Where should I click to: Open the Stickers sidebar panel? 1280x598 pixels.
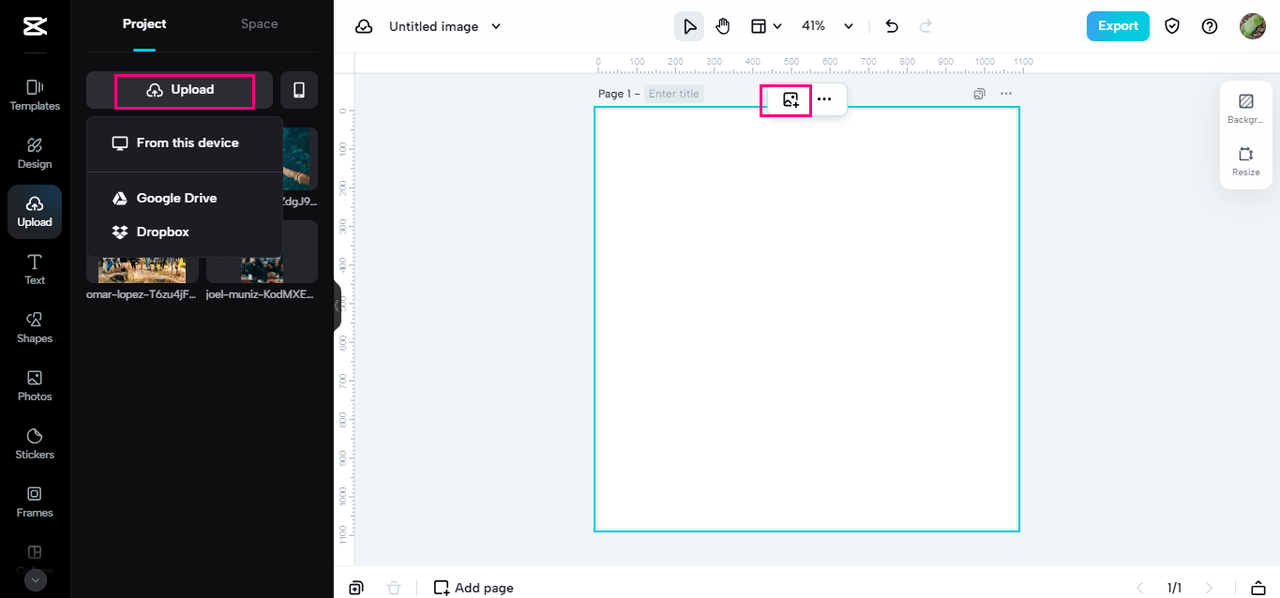tap(34, 443)
